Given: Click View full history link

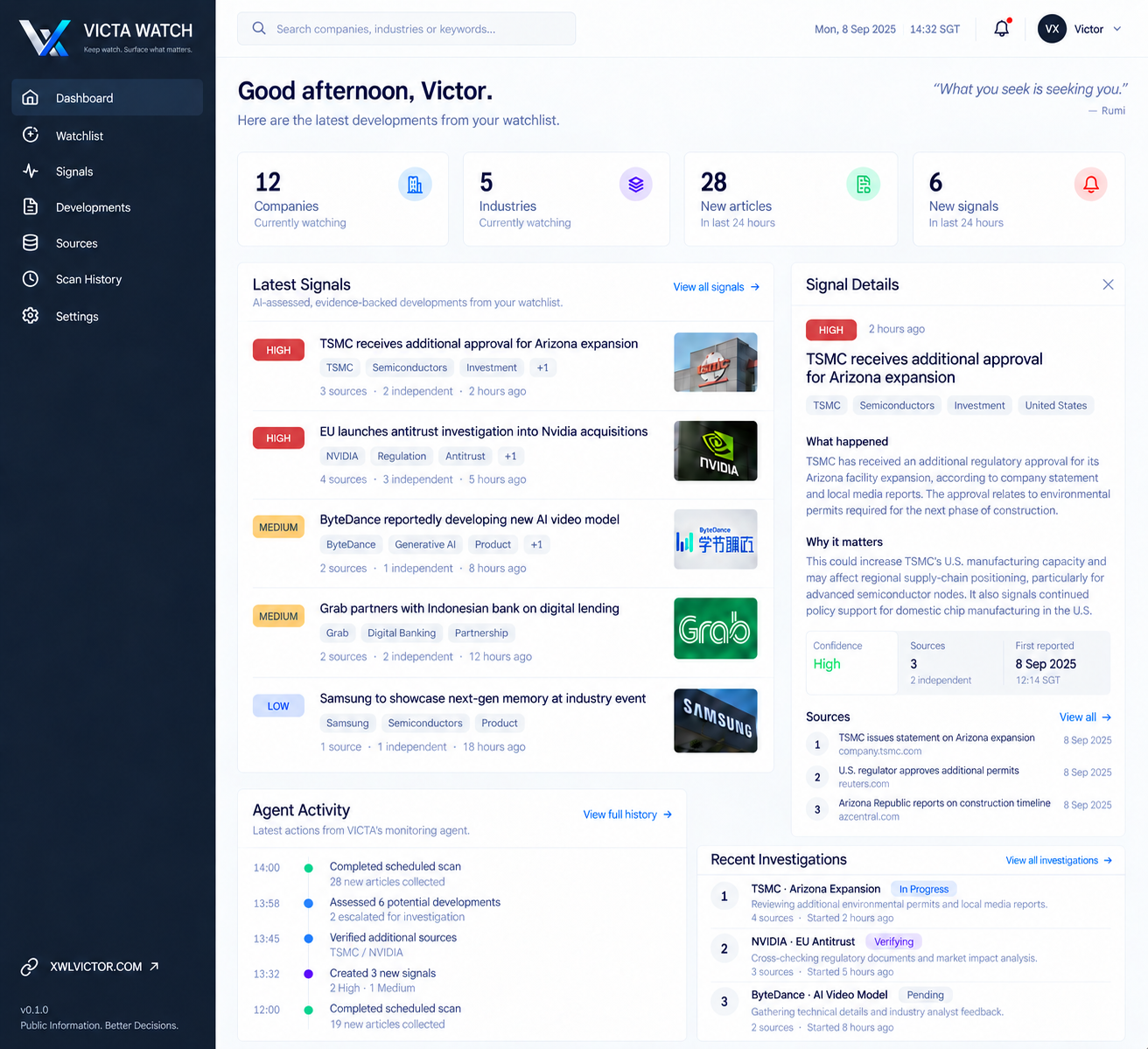Looking at the screenshot, I should click(627, 815).
